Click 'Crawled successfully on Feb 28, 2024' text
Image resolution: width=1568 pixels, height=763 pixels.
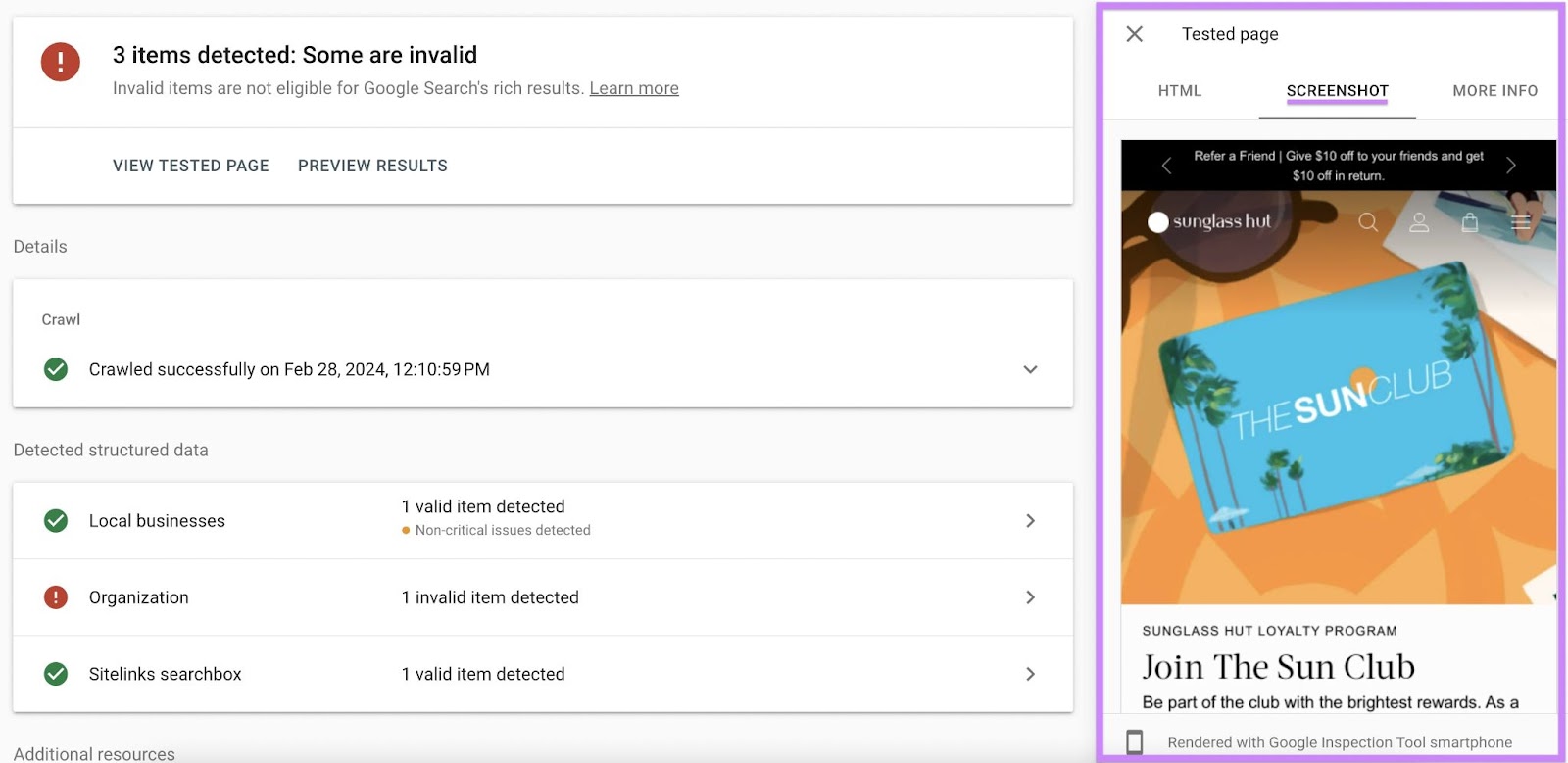click(x=289, y=369)
